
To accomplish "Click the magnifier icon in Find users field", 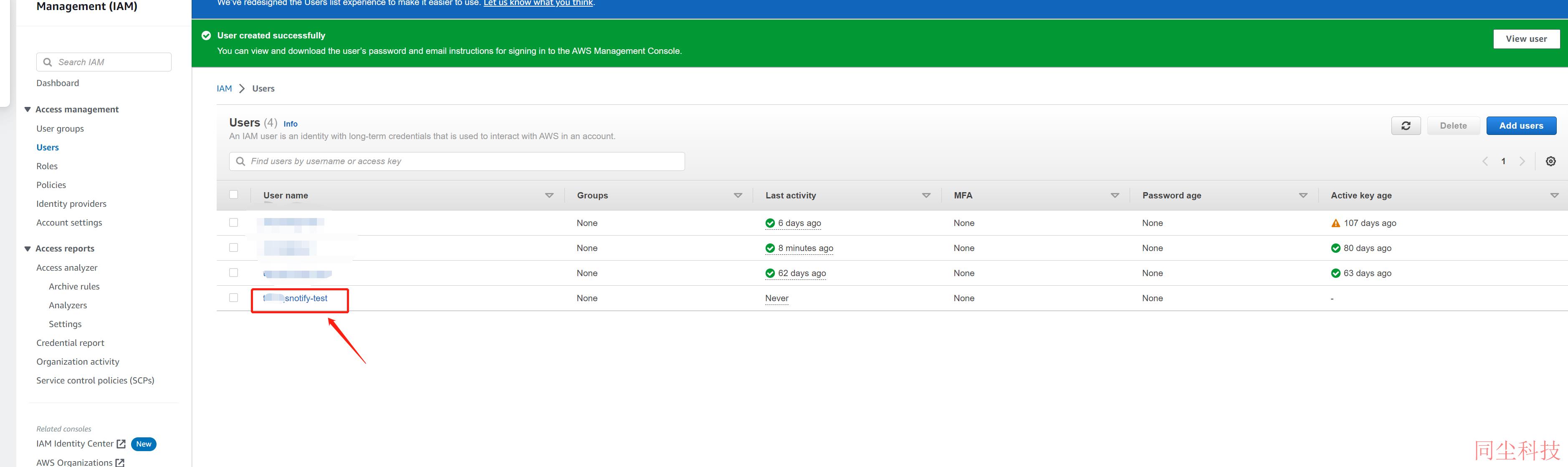I will click(x=240, y=161).
